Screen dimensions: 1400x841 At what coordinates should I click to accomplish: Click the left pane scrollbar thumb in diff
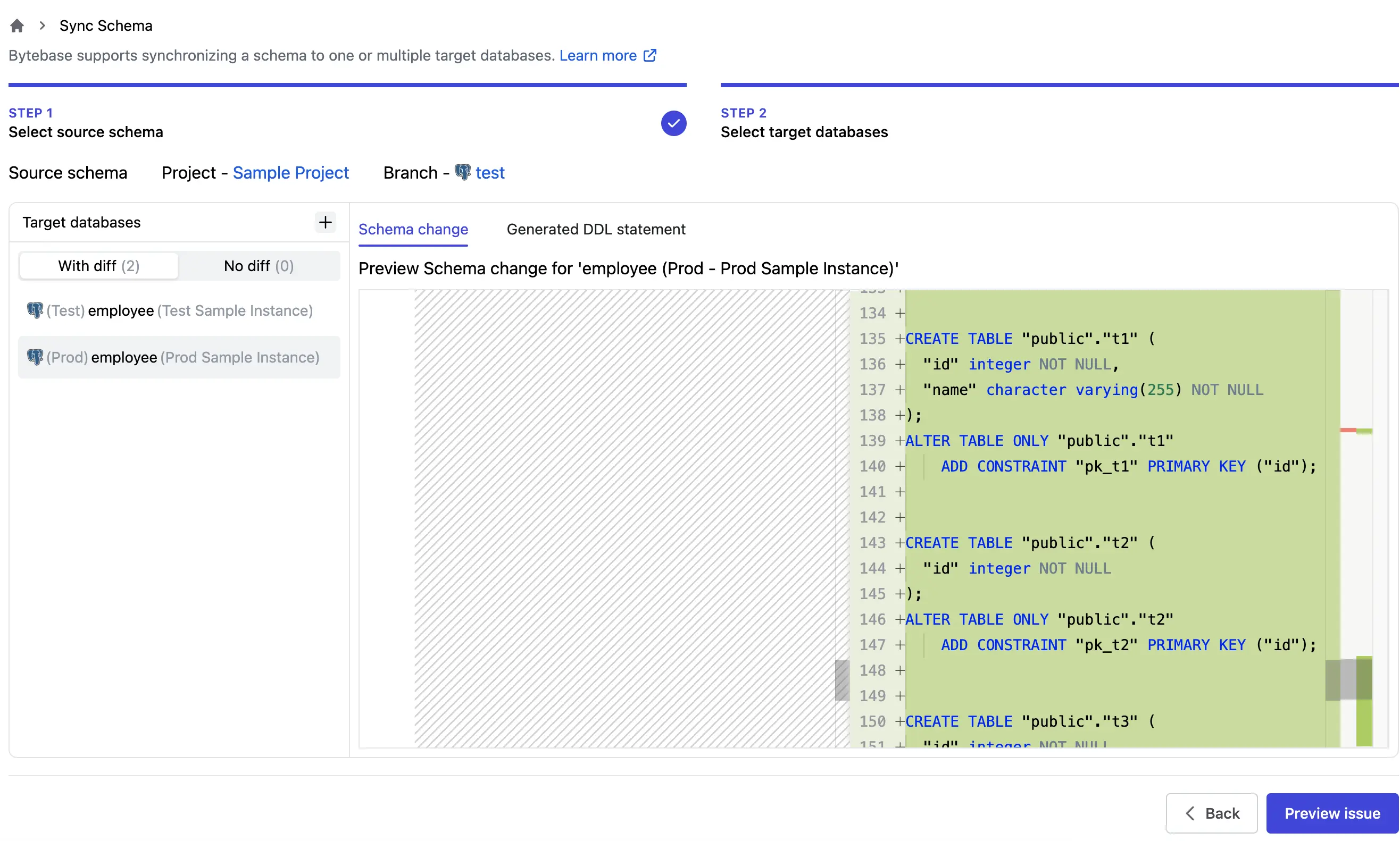tap(841, 680)
